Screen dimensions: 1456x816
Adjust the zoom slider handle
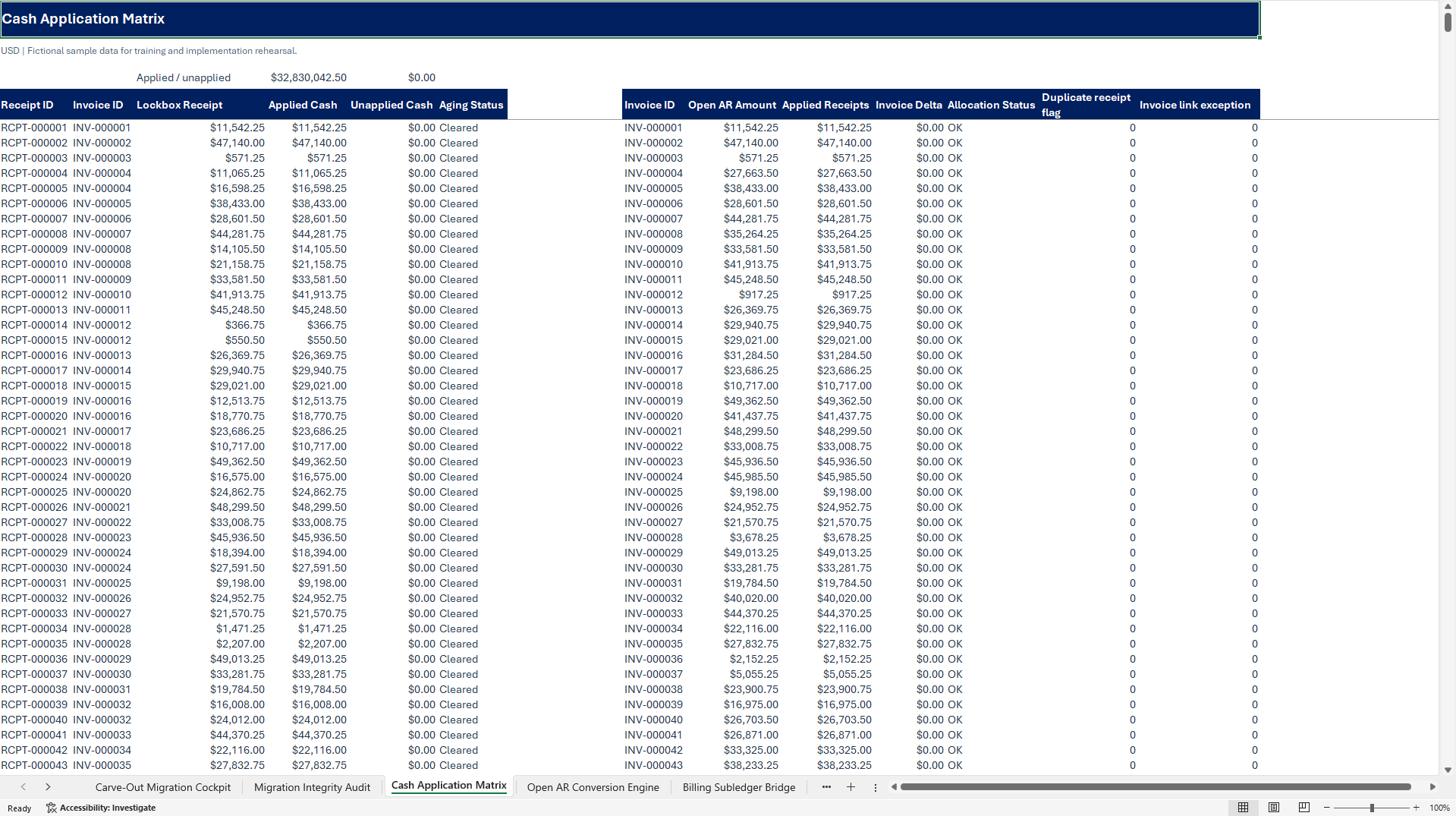[x=1372, y=808]
